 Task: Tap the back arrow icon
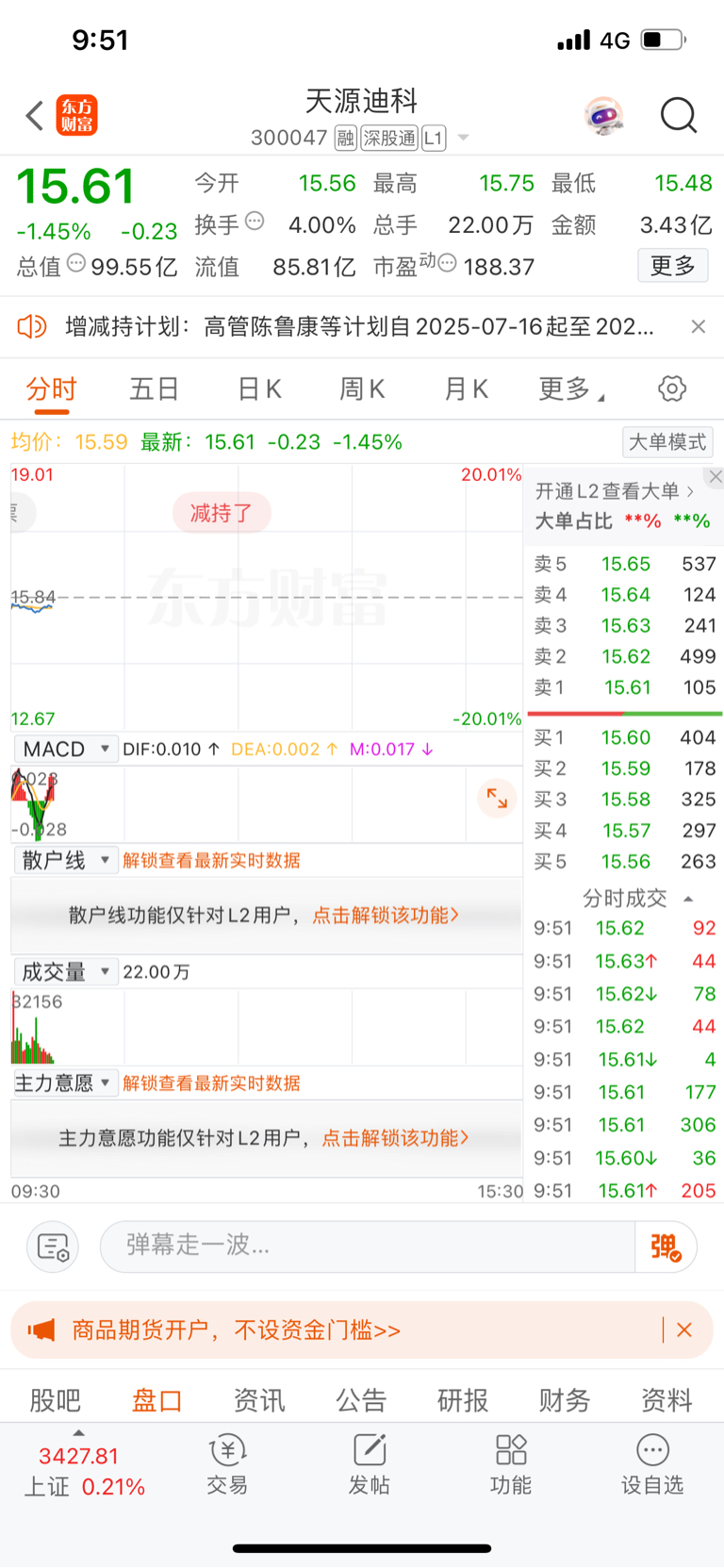pyautogui.click(x=35, y=116)
